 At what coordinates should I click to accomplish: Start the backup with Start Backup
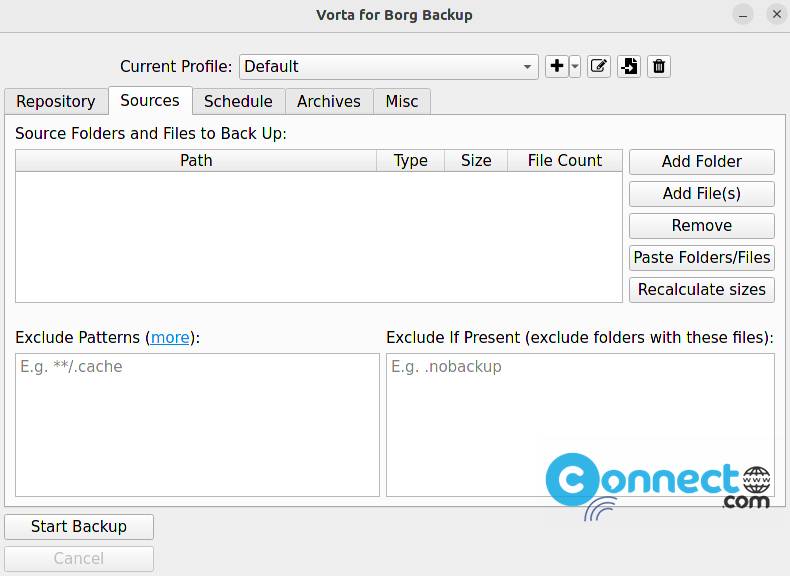[79, 527]
